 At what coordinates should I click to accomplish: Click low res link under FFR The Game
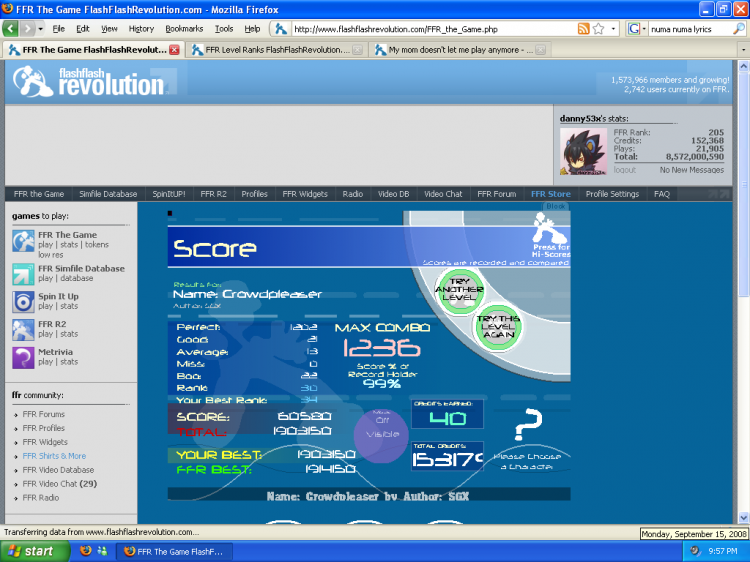[x=51, y=255]
